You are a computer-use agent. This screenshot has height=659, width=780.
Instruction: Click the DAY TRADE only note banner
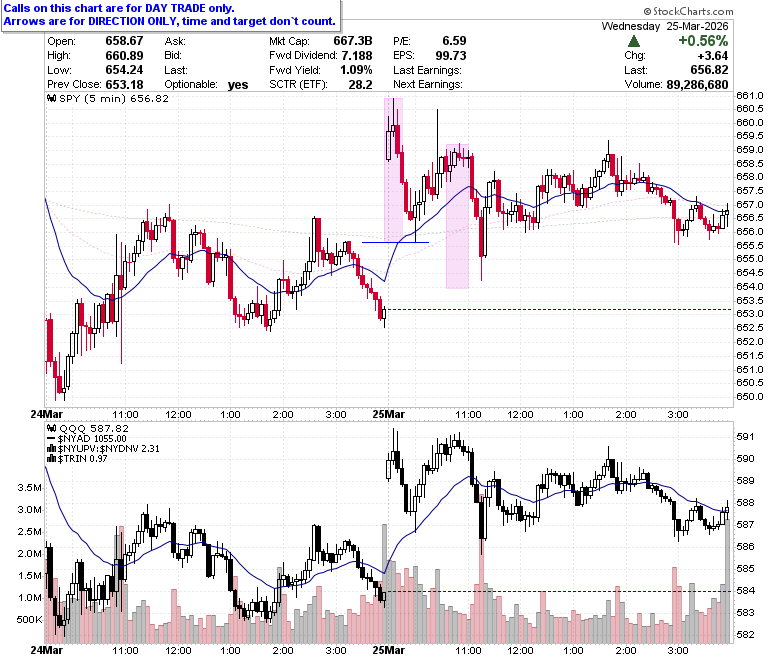[171, 15]
